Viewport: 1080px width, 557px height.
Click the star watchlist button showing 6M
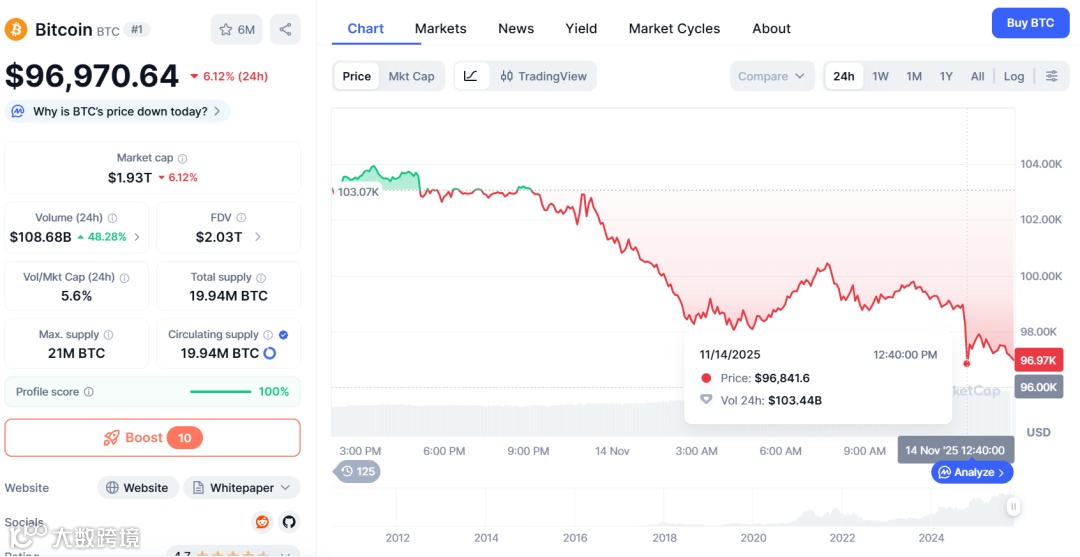pos(237,29)
